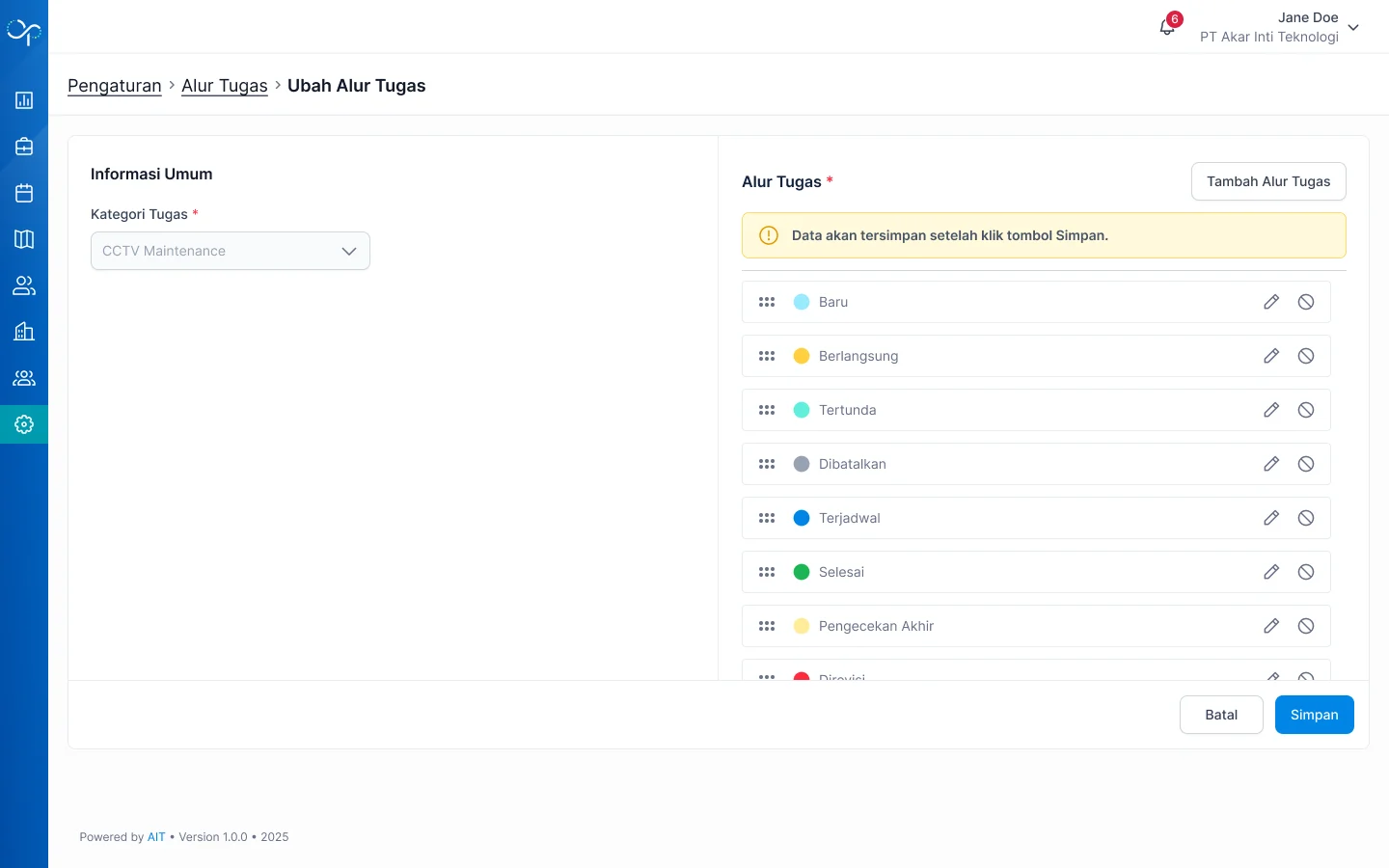The image size is (1389, 868).
Task: Open the notifications bell
Action: (1167, 27)
